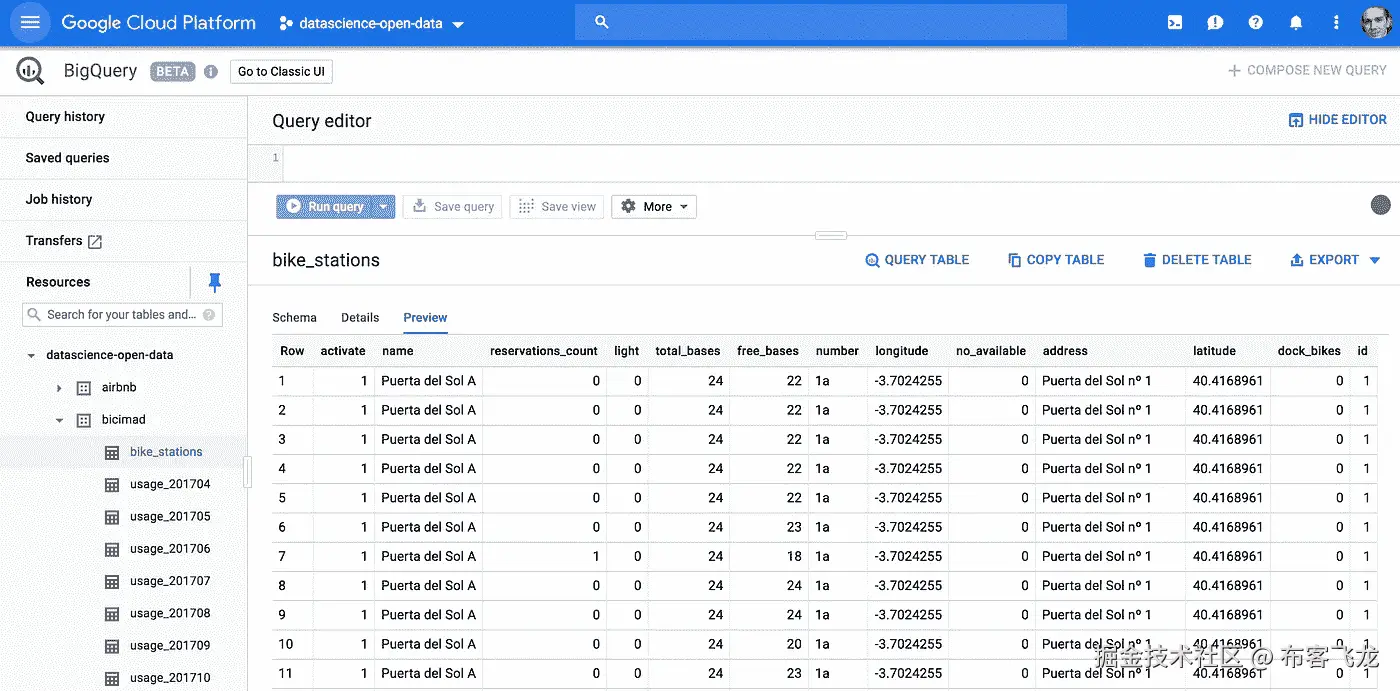The width and height of the screenshot is (1400, 691).
Task: Click the free_bases column header
Action: pyautogui.click(x=768, y=351)
